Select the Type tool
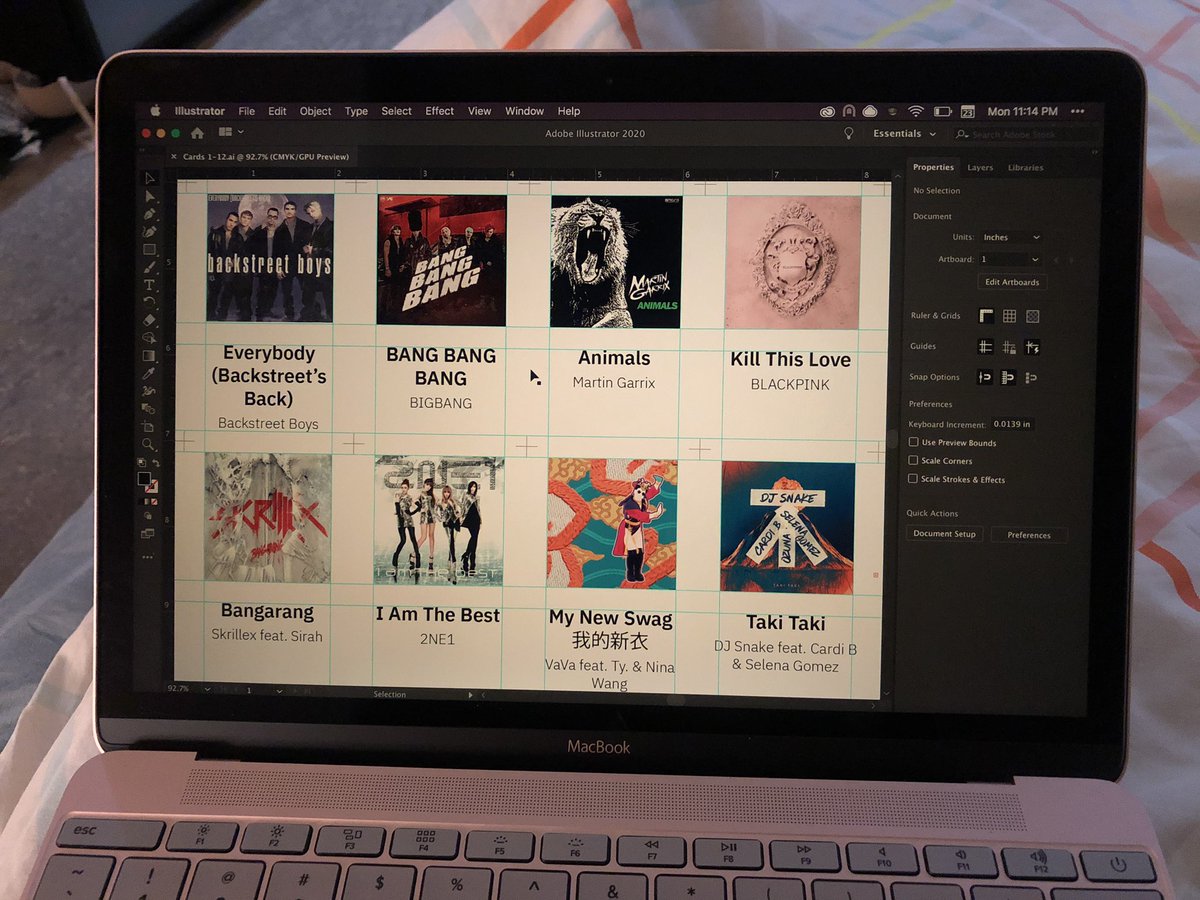 coord(150,285)
